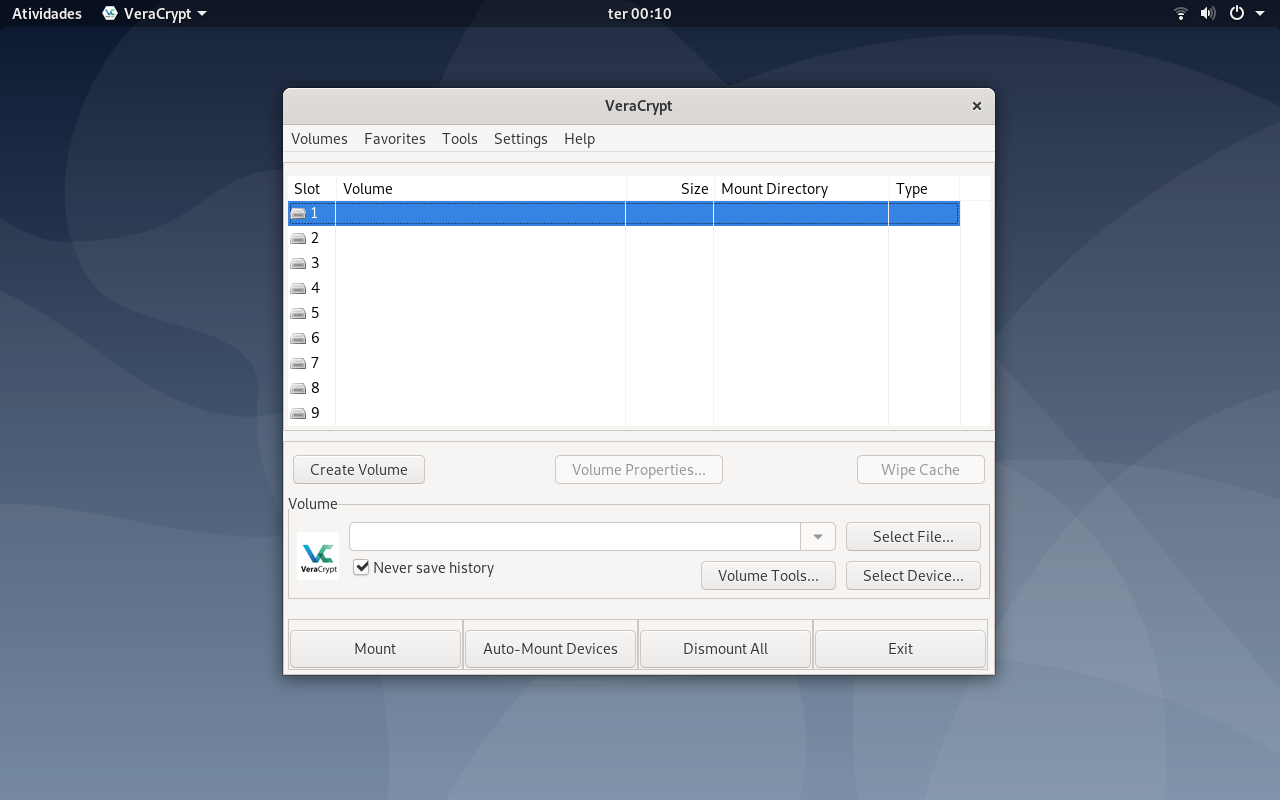Open the Favorites menu

pos(395,139)
